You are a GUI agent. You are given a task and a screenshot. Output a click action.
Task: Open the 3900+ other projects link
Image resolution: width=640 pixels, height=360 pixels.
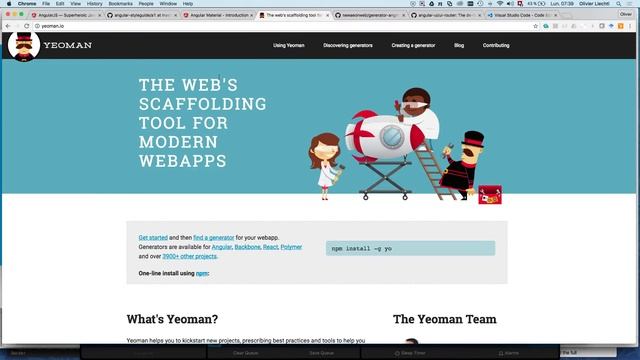click(189, 256)
